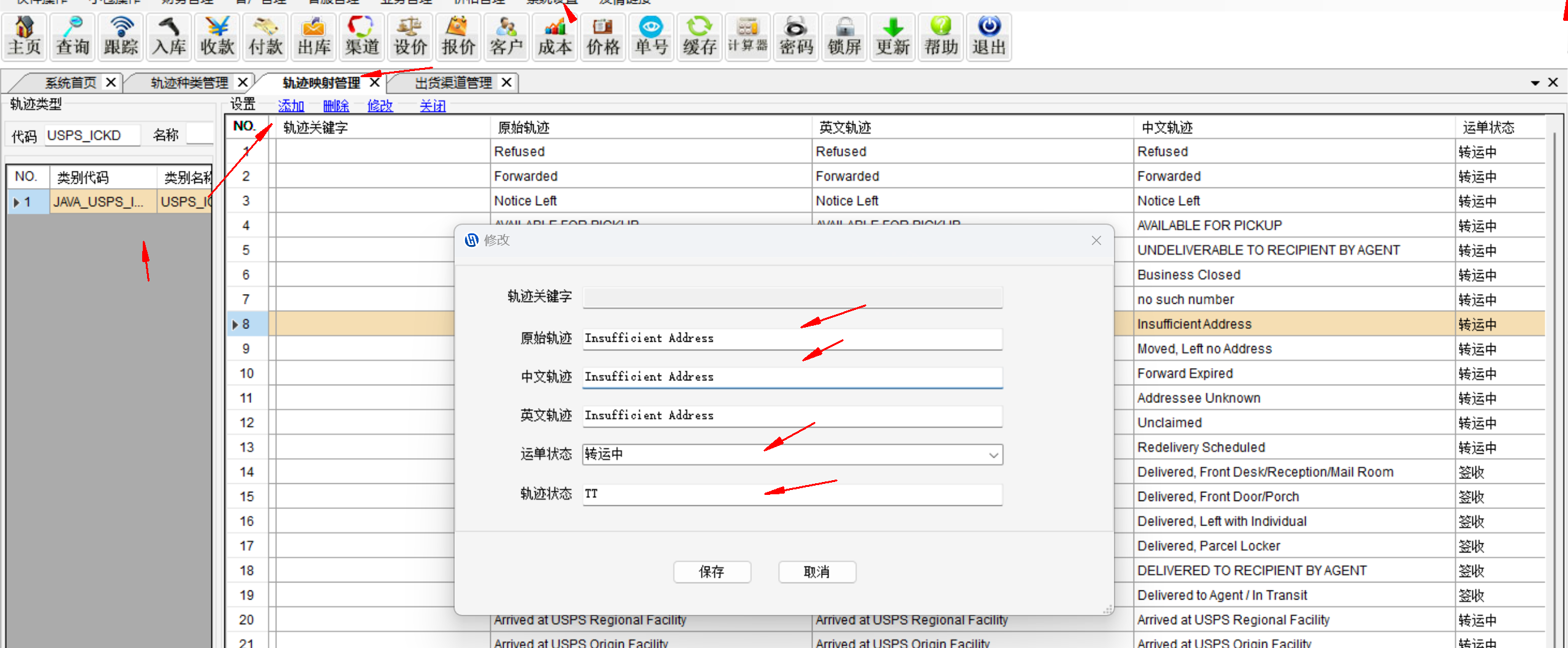Switch to the 轨迹种类管理 tab
The height and width of the screenshot is (648, 1568).
coord(189,83)
